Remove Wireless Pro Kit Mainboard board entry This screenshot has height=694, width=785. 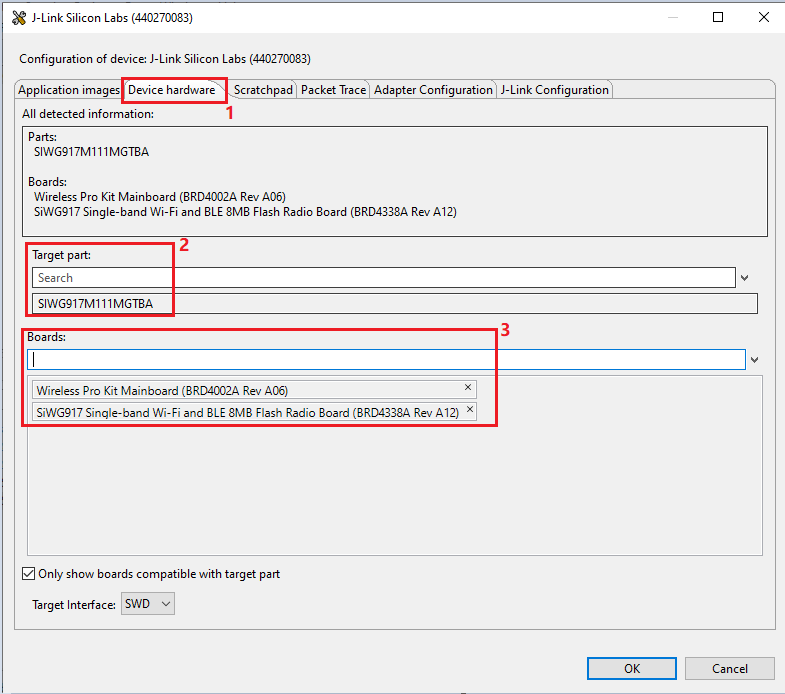click(468, 388)
